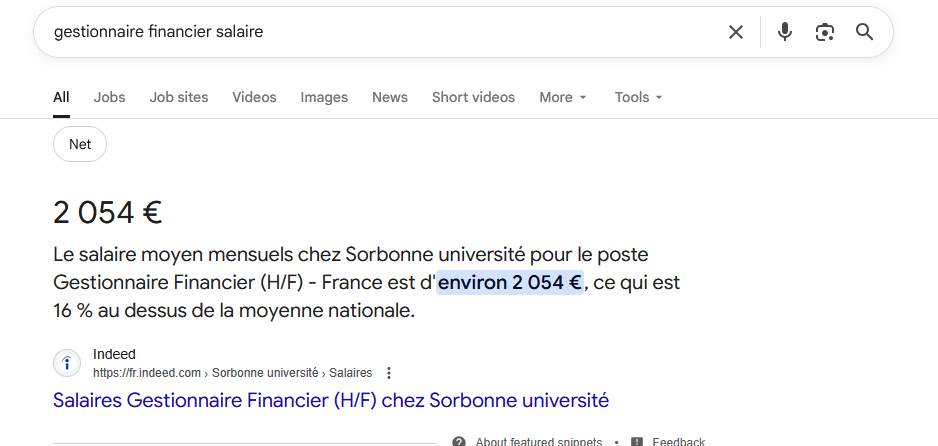Click the Feedback flag icon
The image size is (938, 446).
click(637, 441)
